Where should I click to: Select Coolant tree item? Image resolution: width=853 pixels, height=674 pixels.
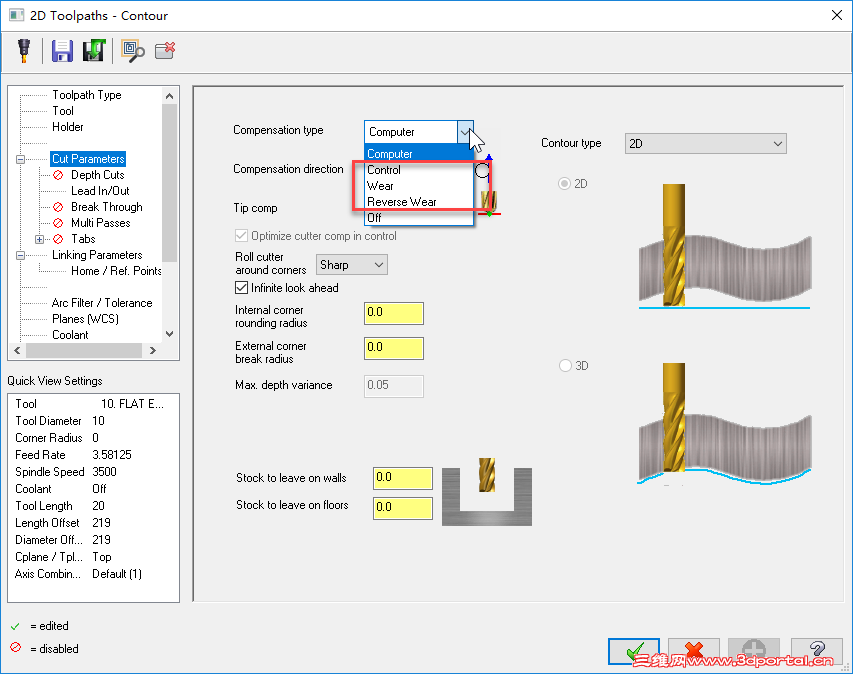click(x=70, y=335)
